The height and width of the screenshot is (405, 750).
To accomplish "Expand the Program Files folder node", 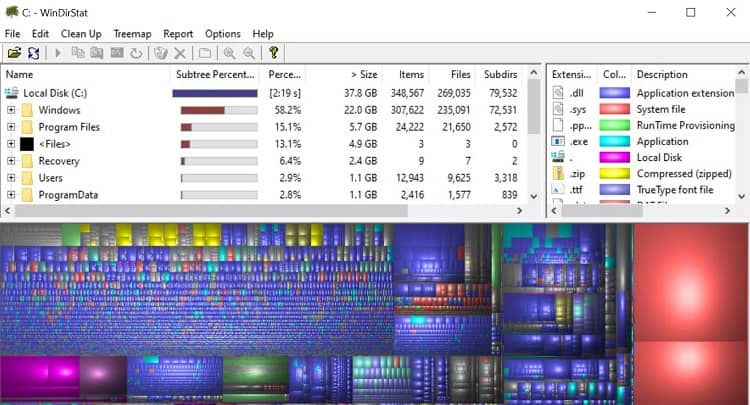I will pos(11,127).
